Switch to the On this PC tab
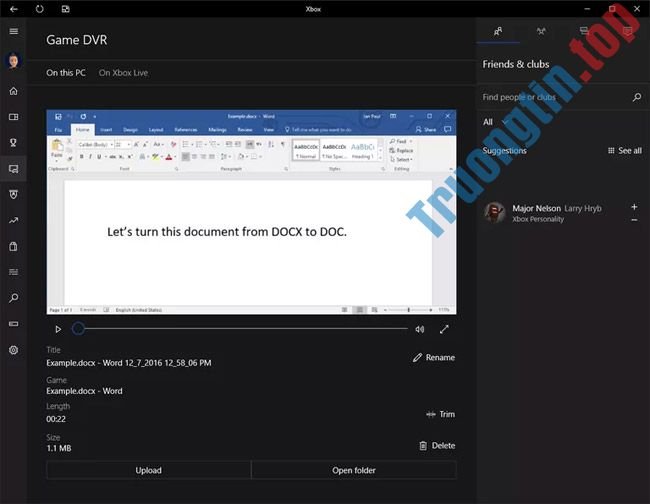 (x=66, y=73)
